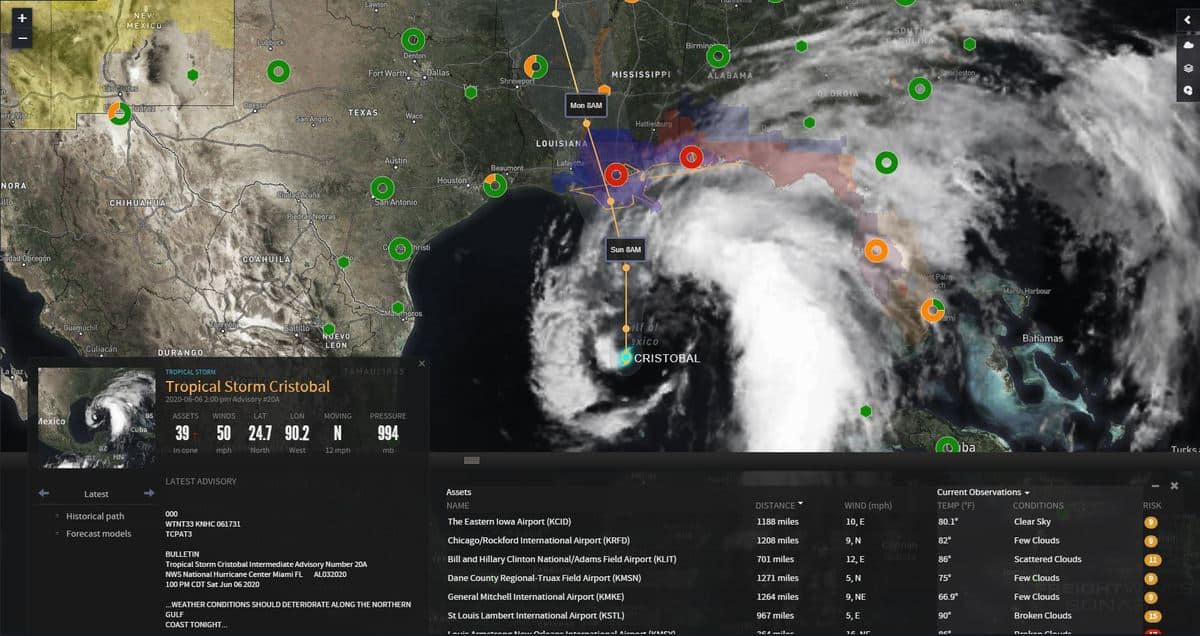
Task: Select the green asset marker near Cuba
Action: [x=946, y=446]
